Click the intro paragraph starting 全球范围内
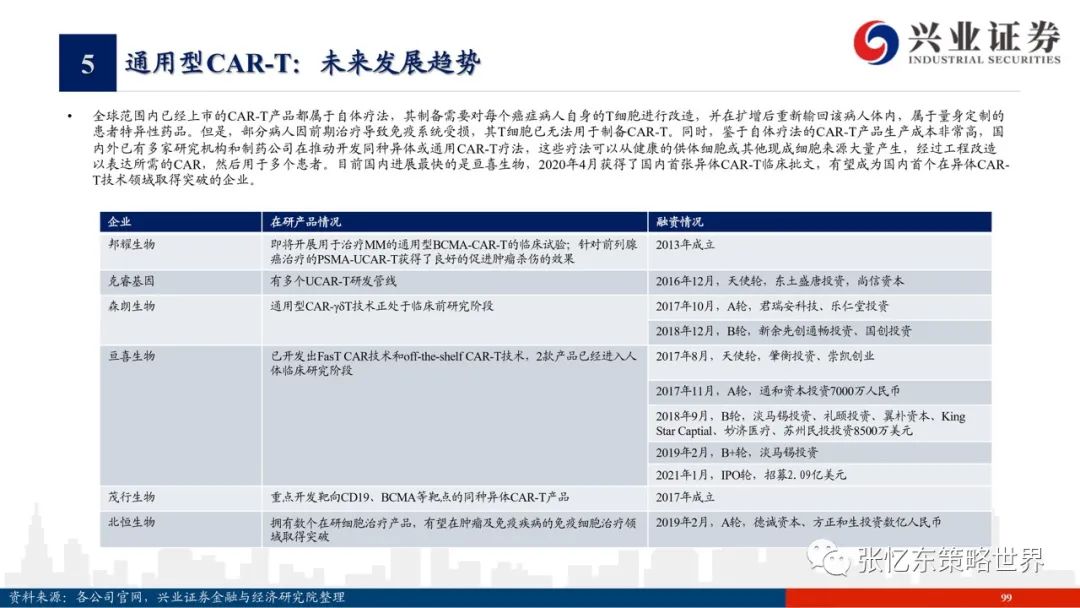The width and height of the screenshot is (1080, 608). (550, 148)
